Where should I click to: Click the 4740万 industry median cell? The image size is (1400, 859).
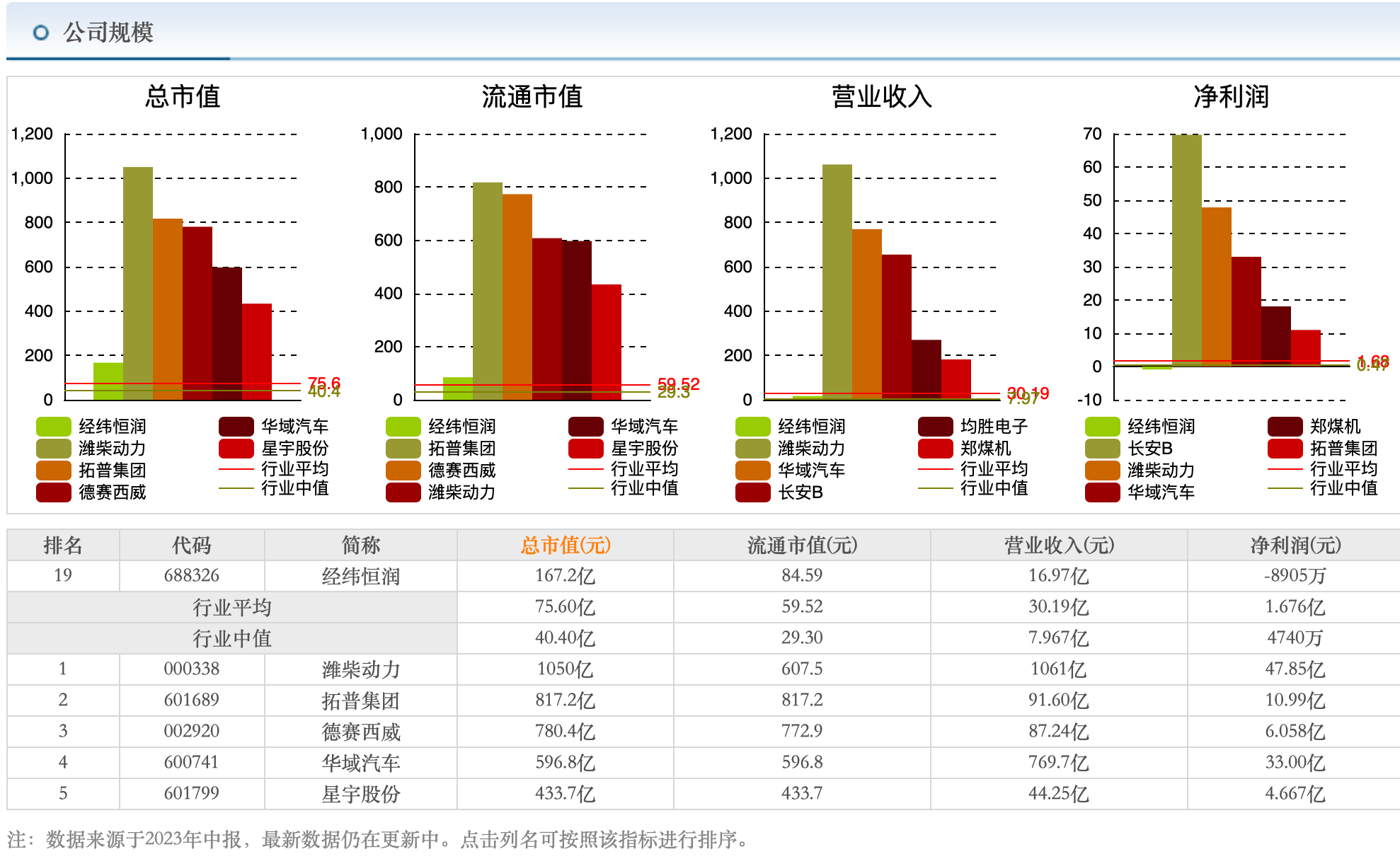[1295, 638]
